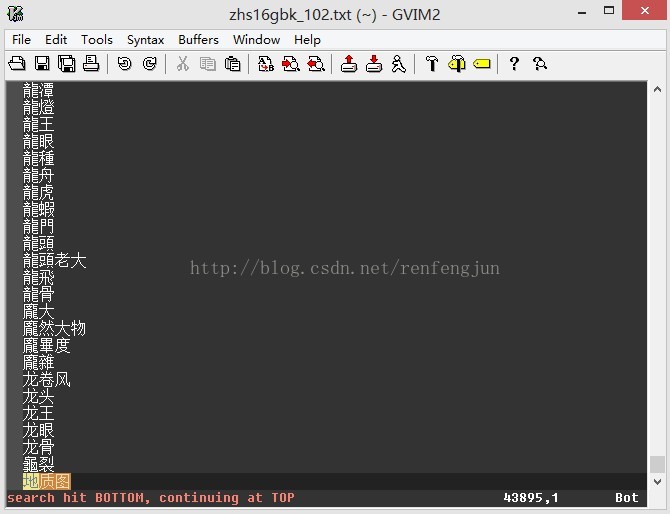Screen dimensions: 670x514
Task: Open the Buffers menu
Action: (198, 40)
